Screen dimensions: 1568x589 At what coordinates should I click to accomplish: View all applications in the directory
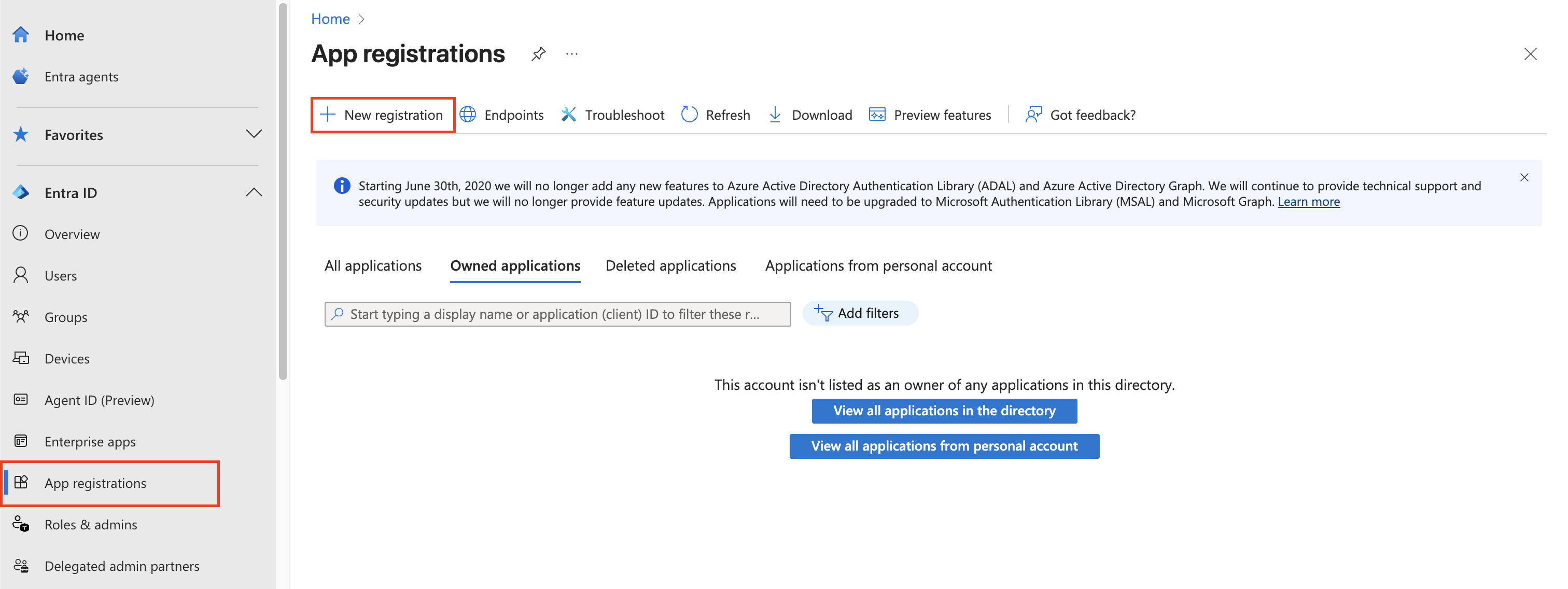(x=944, y=411)
